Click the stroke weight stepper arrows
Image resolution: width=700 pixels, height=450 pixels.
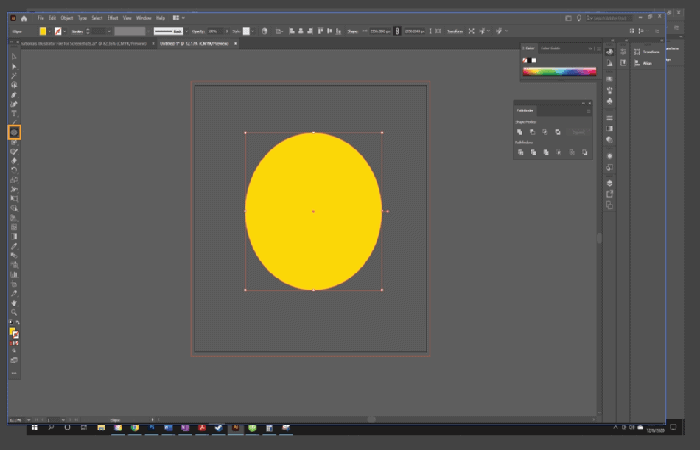coord(88,31)
